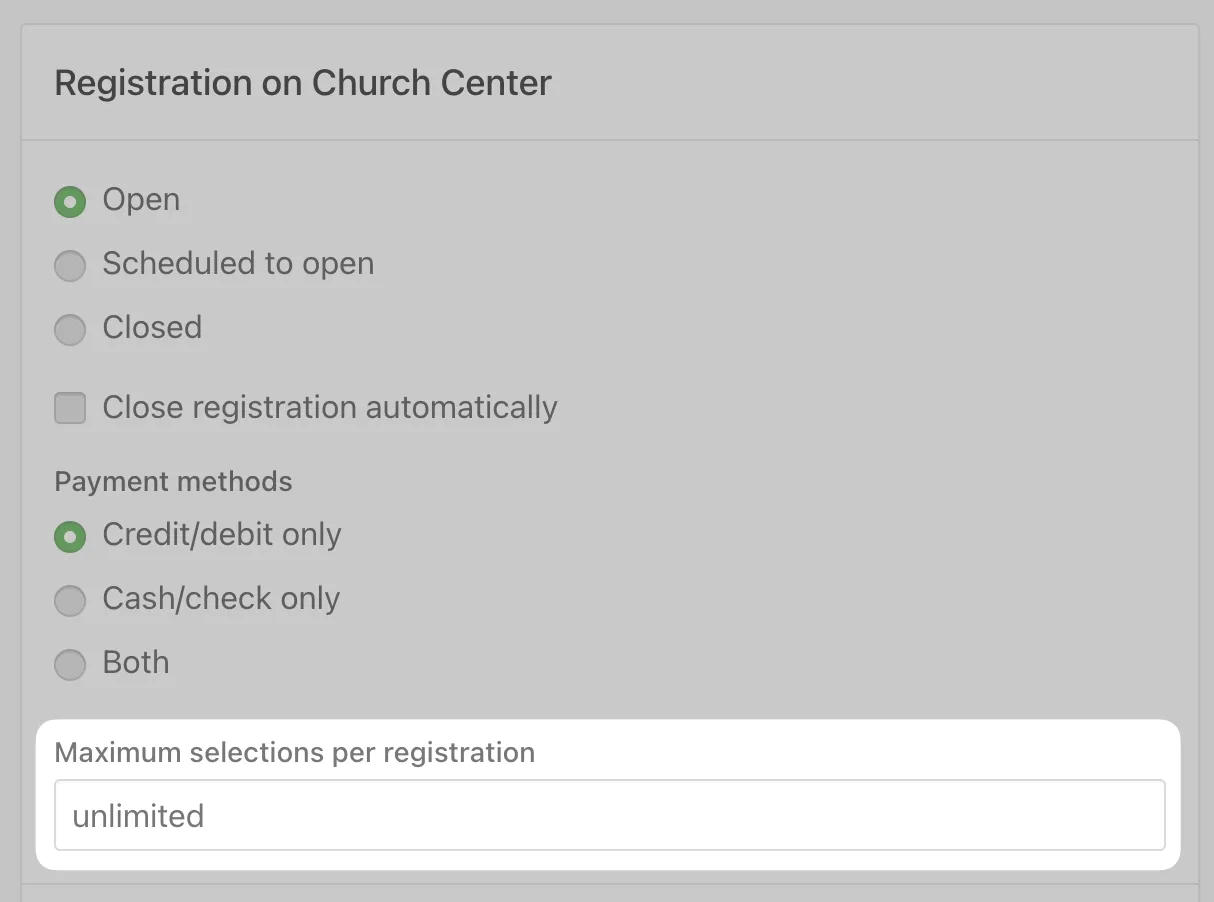Enable the Close registration automatically checkbox
Screen dimensions: 1214x902
(x=70, y=408)
